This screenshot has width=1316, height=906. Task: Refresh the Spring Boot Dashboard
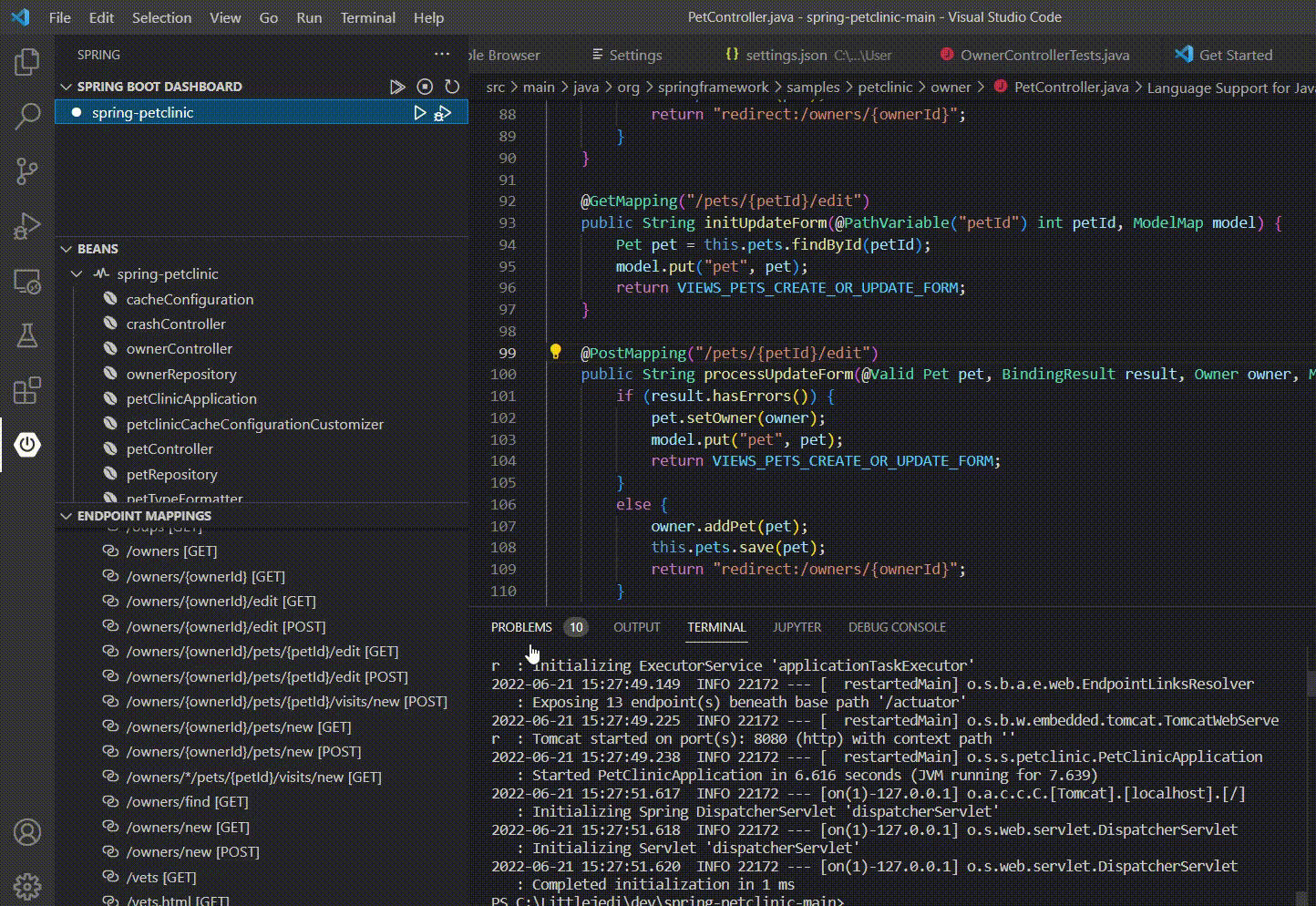click(x=452, y=87)
